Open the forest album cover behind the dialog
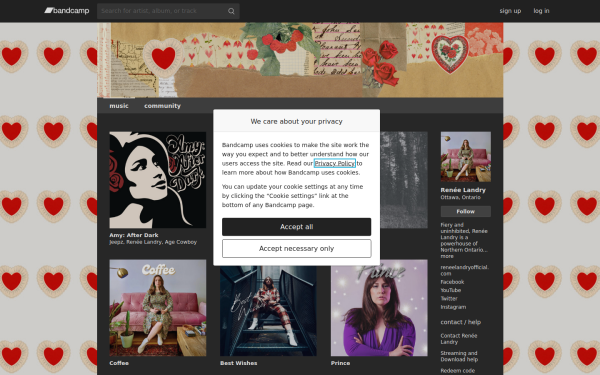600x375 pixels. coord(404,180)
